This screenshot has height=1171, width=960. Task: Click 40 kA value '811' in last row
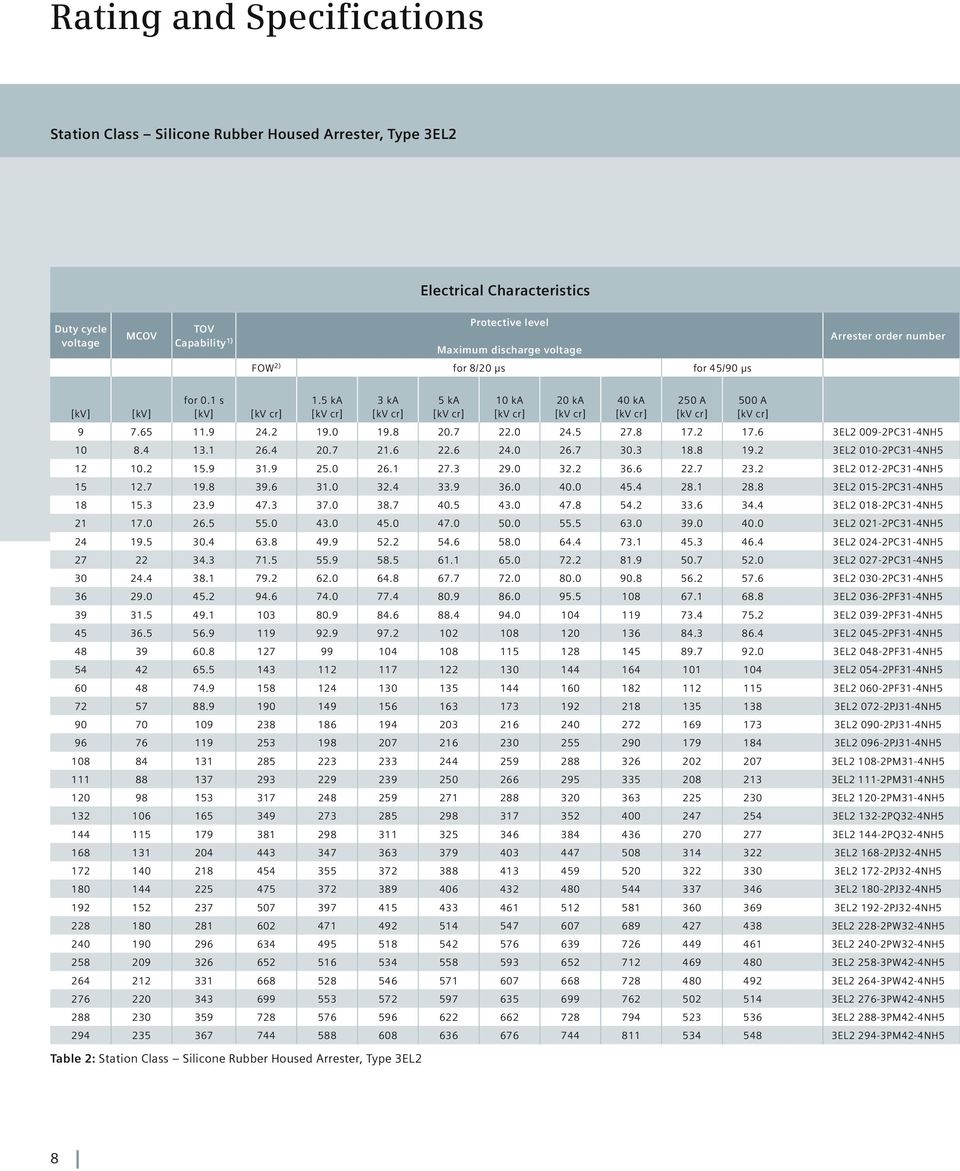[631, 1036]
